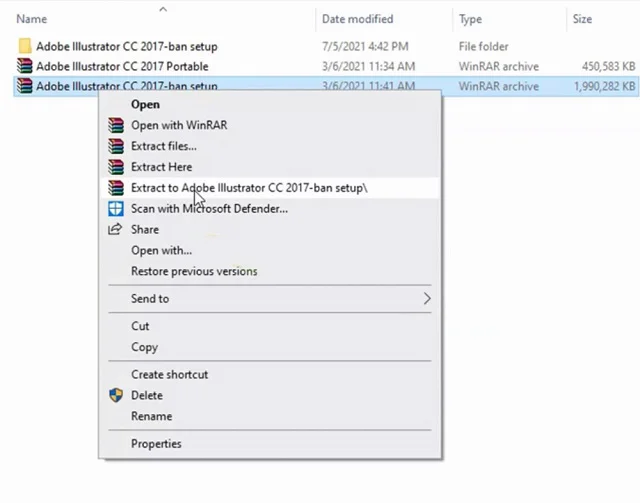This screenshot has height=503, width=640.
Task: Click the date 3/6/2021 11:34 AM
Action: tap(369, 66)
